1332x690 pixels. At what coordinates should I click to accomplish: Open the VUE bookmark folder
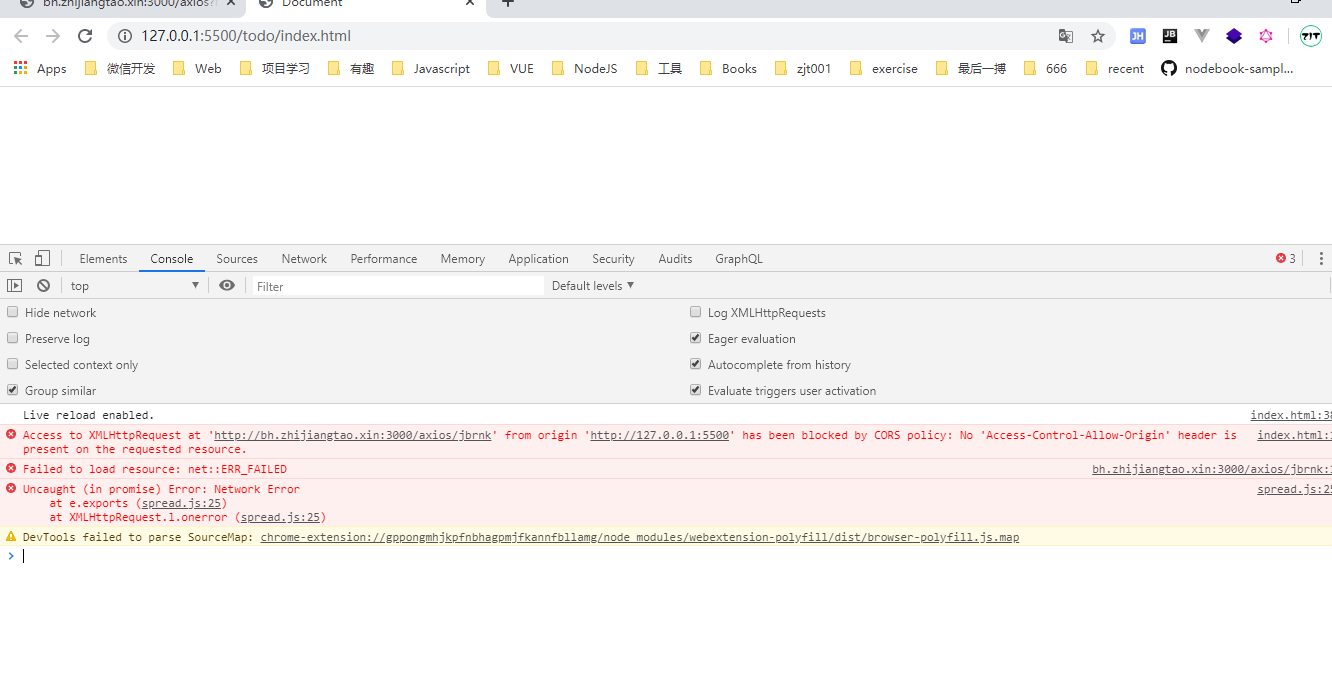[511, 68]
